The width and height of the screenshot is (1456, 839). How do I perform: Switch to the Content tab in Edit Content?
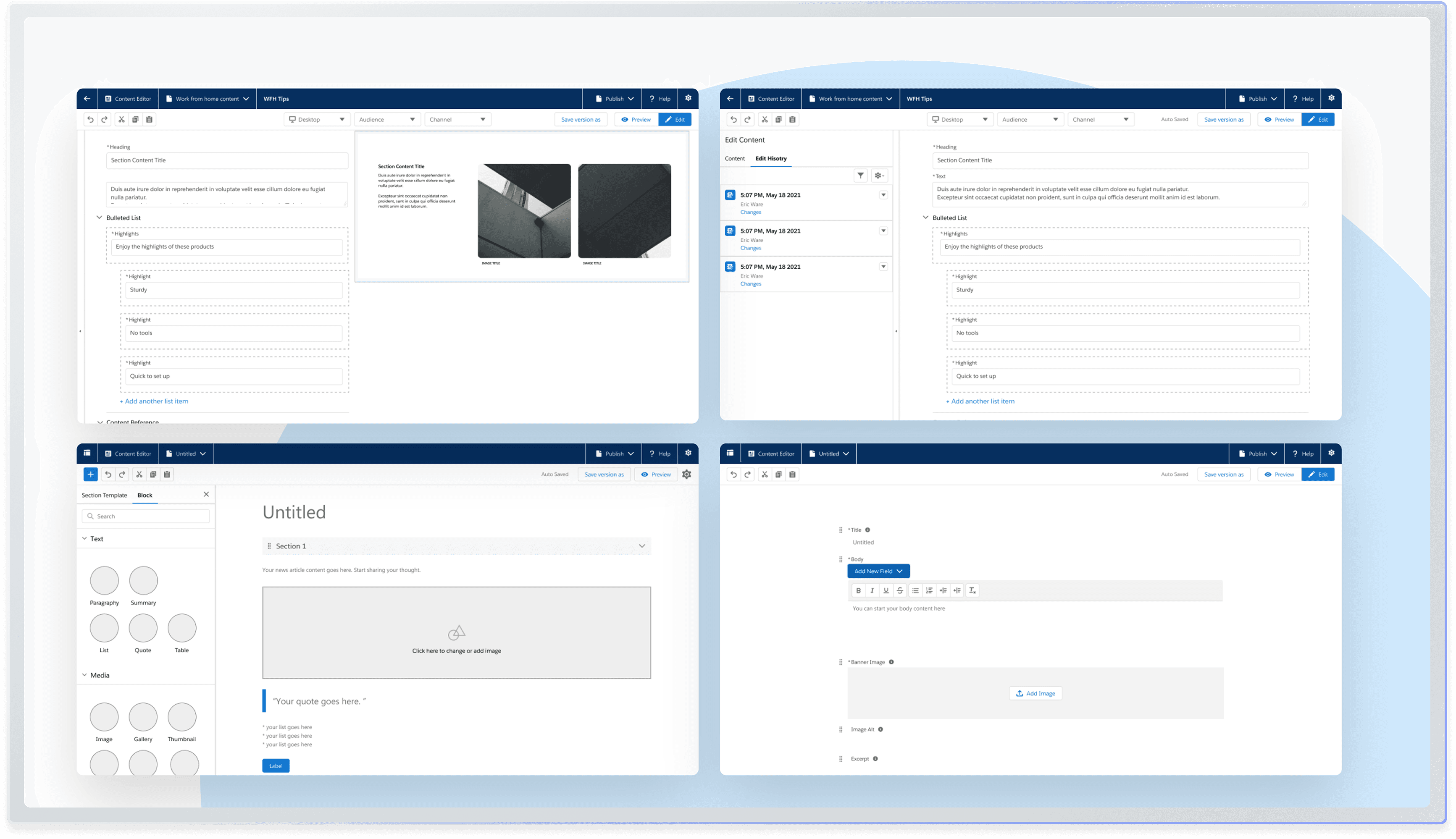pyautogui.click(x=734, y=158)
